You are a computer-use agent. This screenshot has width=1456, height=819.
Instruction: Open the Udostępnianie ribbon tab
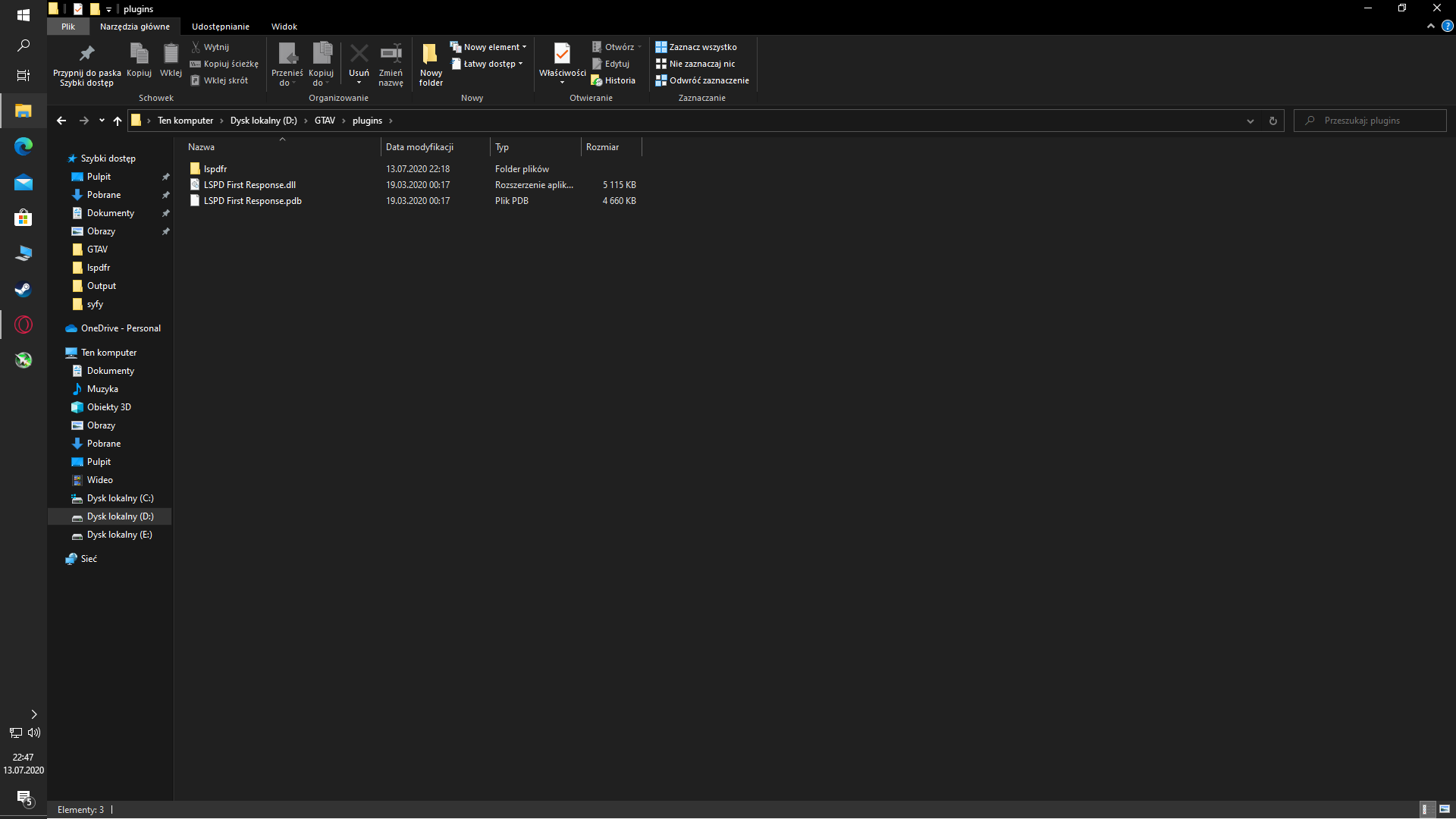[220, 27]
